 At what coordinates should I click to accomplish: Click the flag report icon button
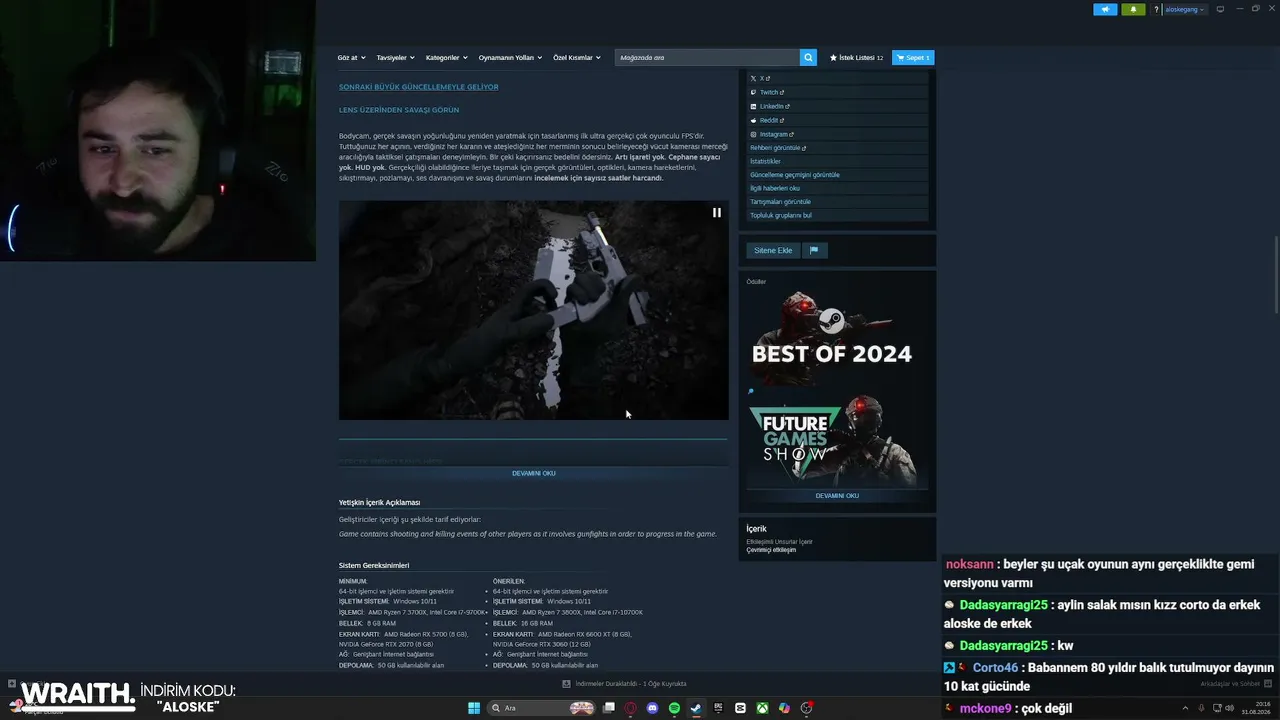(814, 250)
